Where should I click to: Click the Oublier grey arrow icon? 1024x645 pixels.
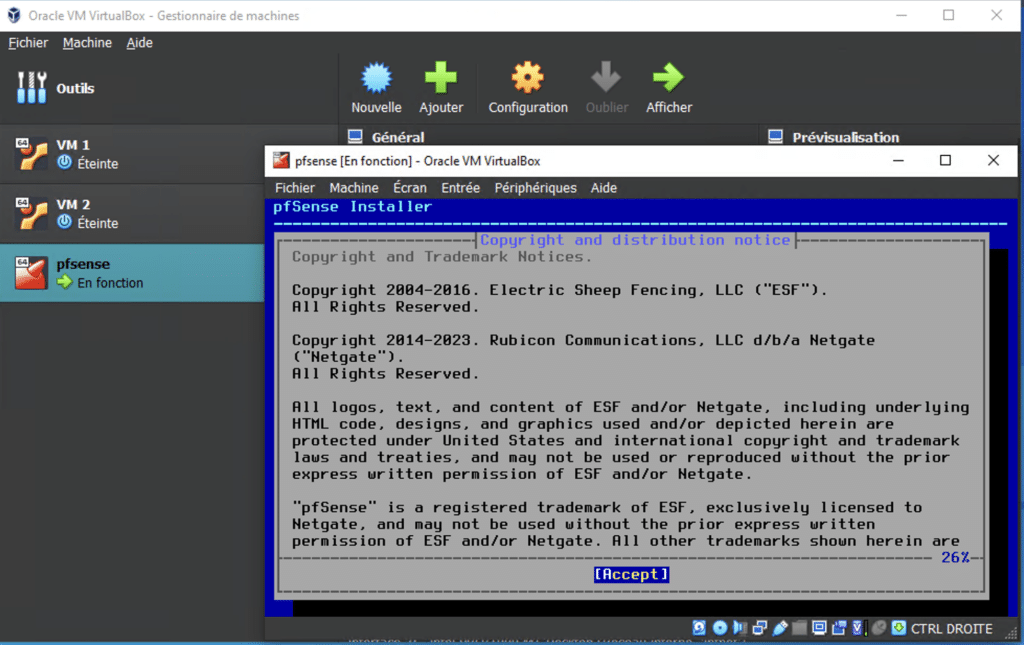pyautogui.click(x=606, y=78)
